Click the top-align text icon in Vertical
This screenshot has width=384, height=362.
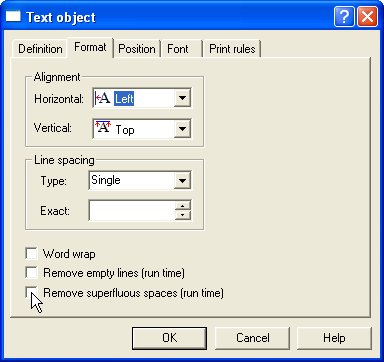[x=103, y=128]
